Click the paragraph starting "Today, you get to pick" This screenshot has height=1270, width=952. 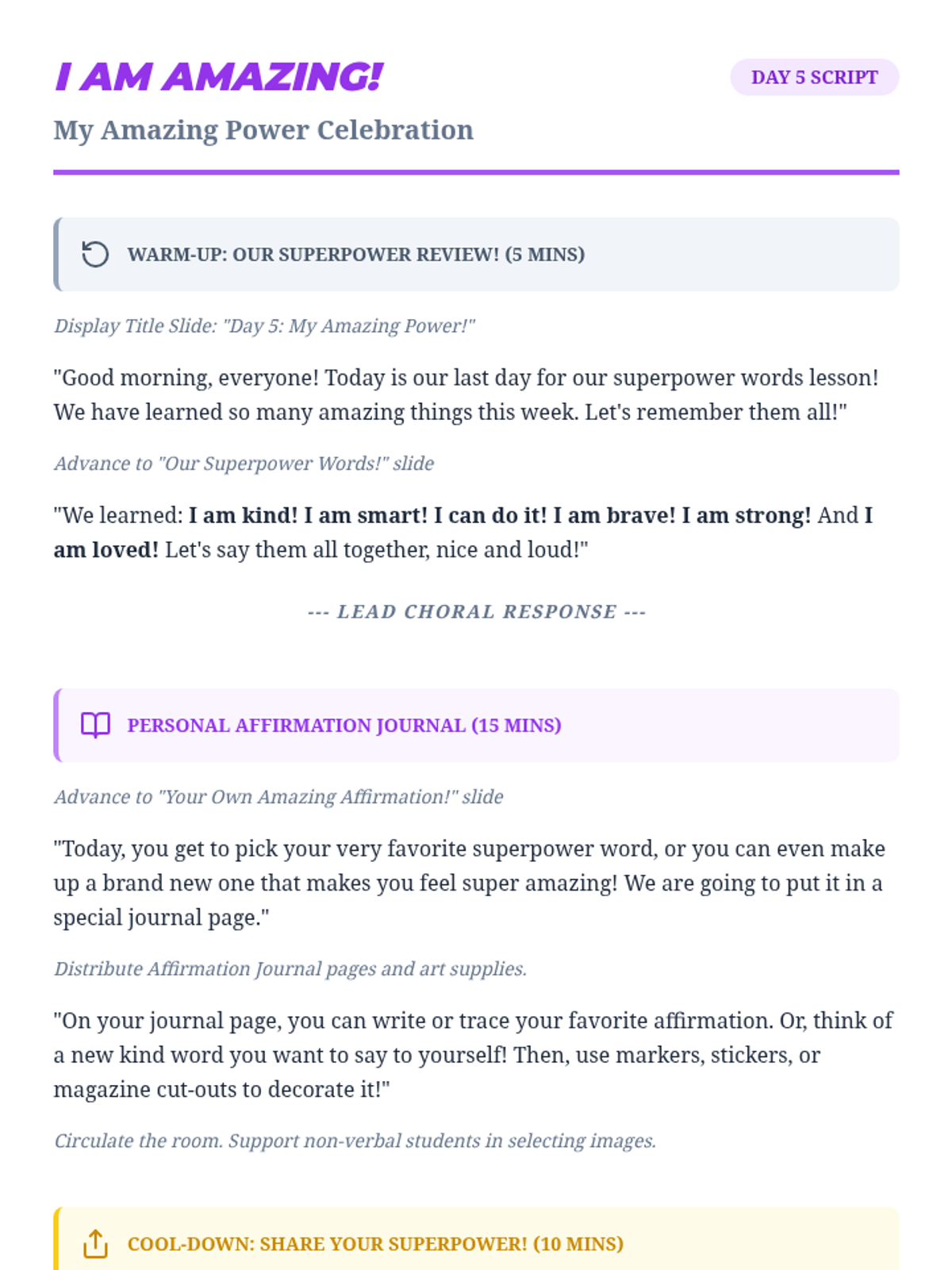(x=468, y=883)
